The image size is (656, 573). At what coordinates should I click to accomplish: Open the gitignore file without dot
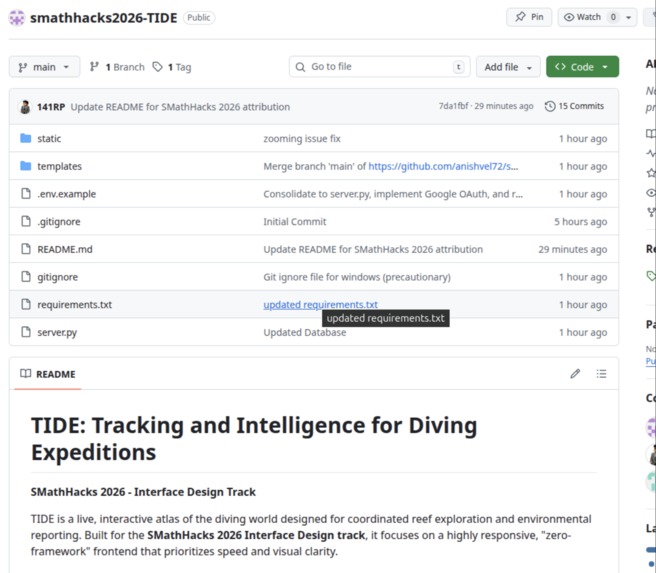(x=57, y=277)
